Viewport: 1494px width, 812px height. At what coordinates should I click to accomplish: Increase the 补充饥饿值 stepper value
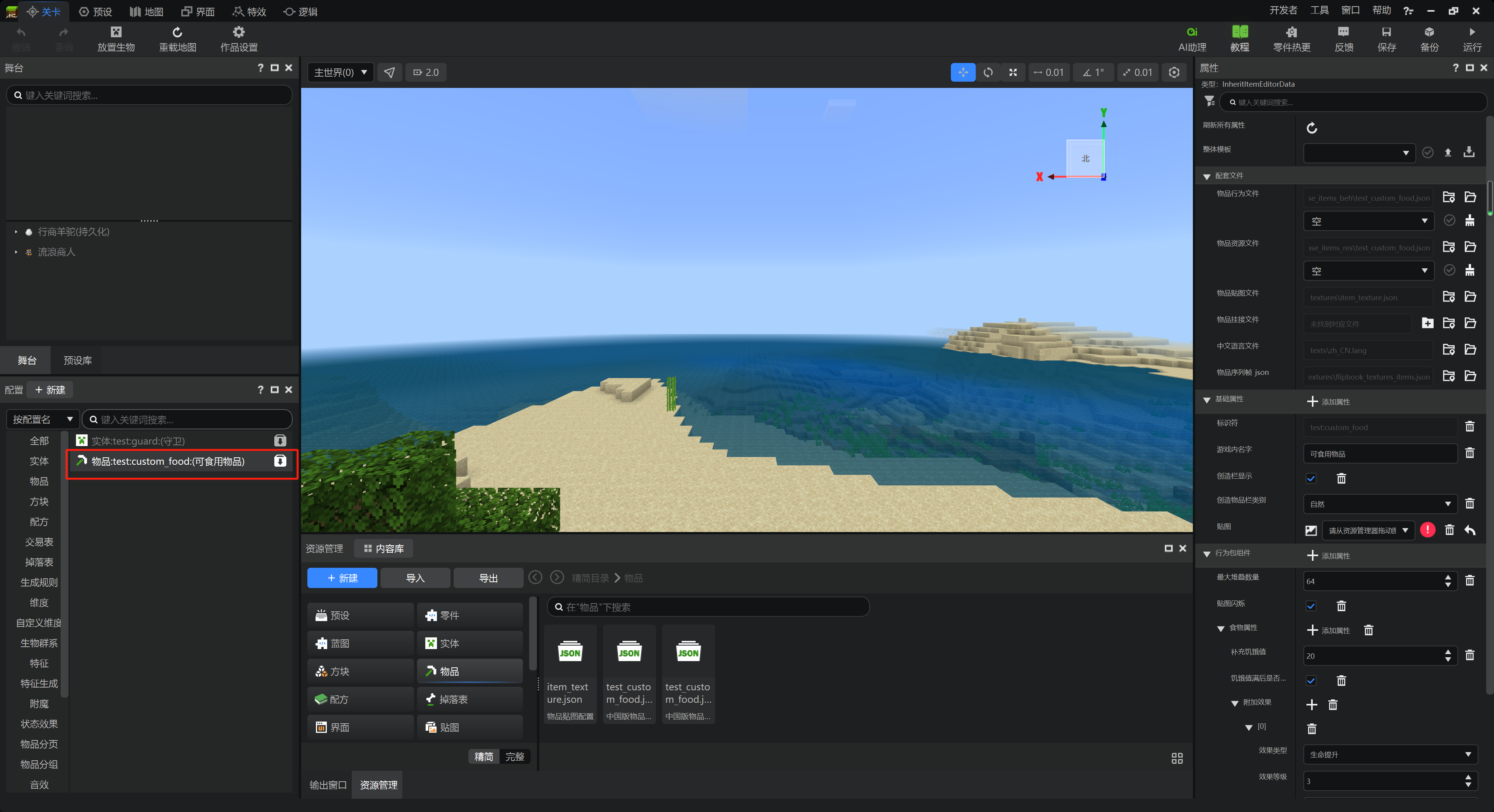pyautogui.click(x=1448, y=652)
